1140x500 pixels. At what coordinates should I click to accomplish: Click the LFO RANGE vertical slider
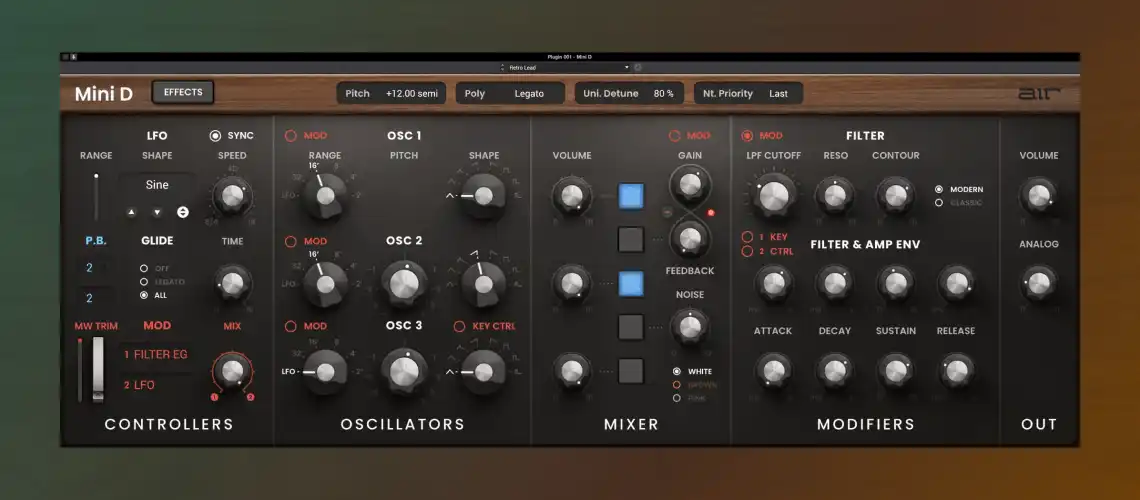click(96, 196)
